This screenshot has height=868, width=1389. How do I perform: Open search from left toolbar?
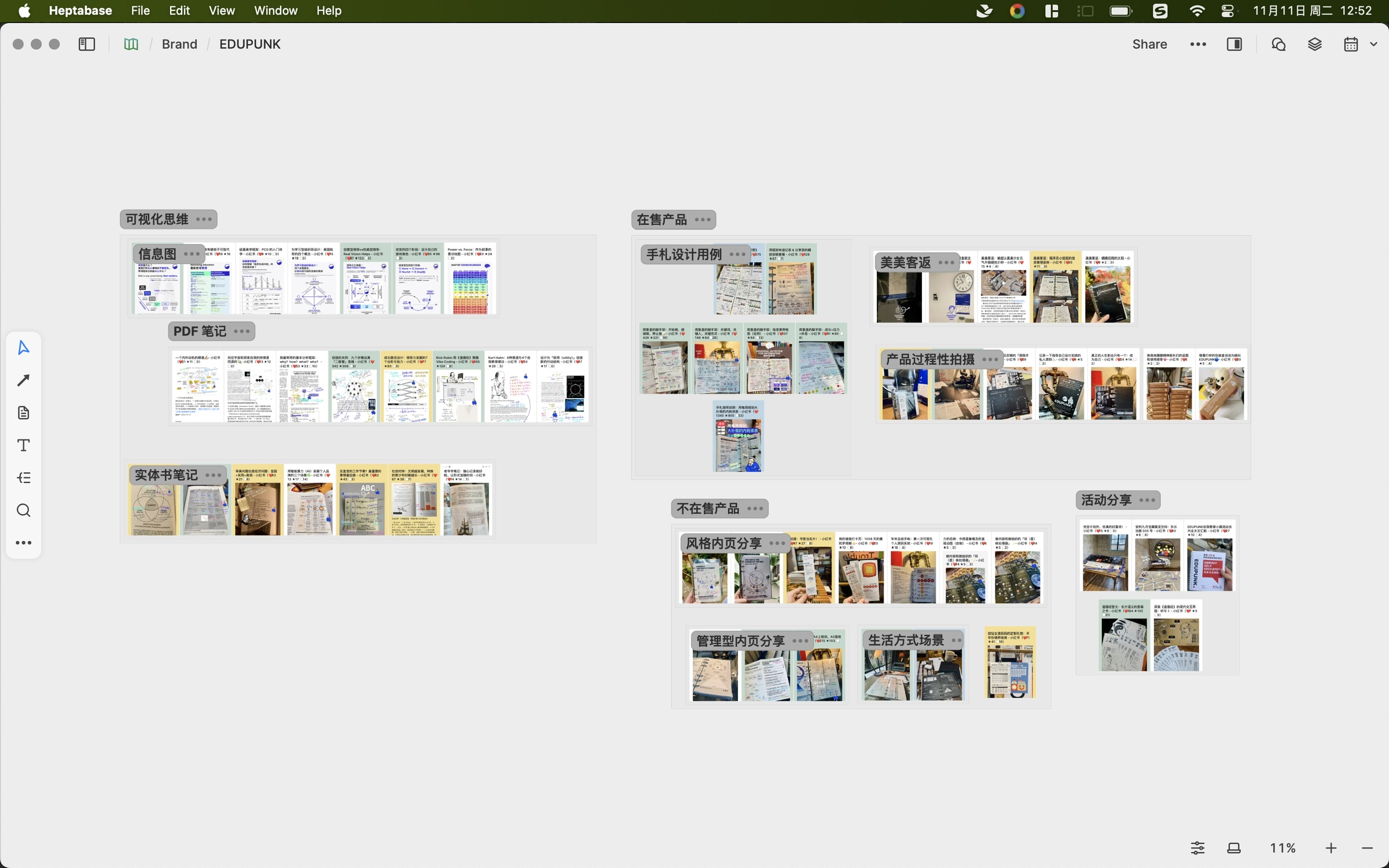(23, 510)
